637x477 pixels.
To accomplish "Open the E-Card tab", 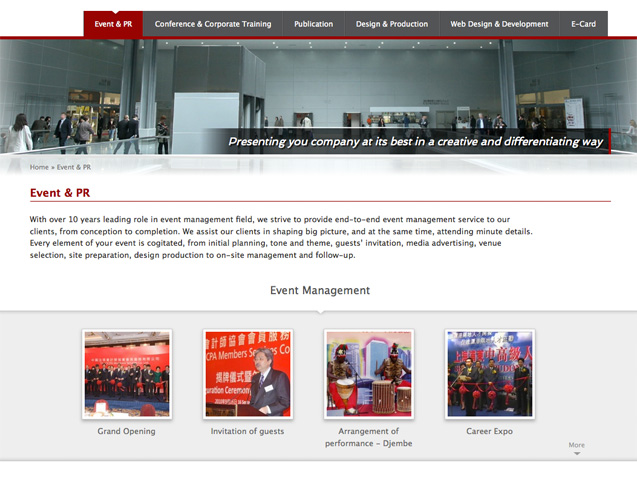I will tap(583, 24).
